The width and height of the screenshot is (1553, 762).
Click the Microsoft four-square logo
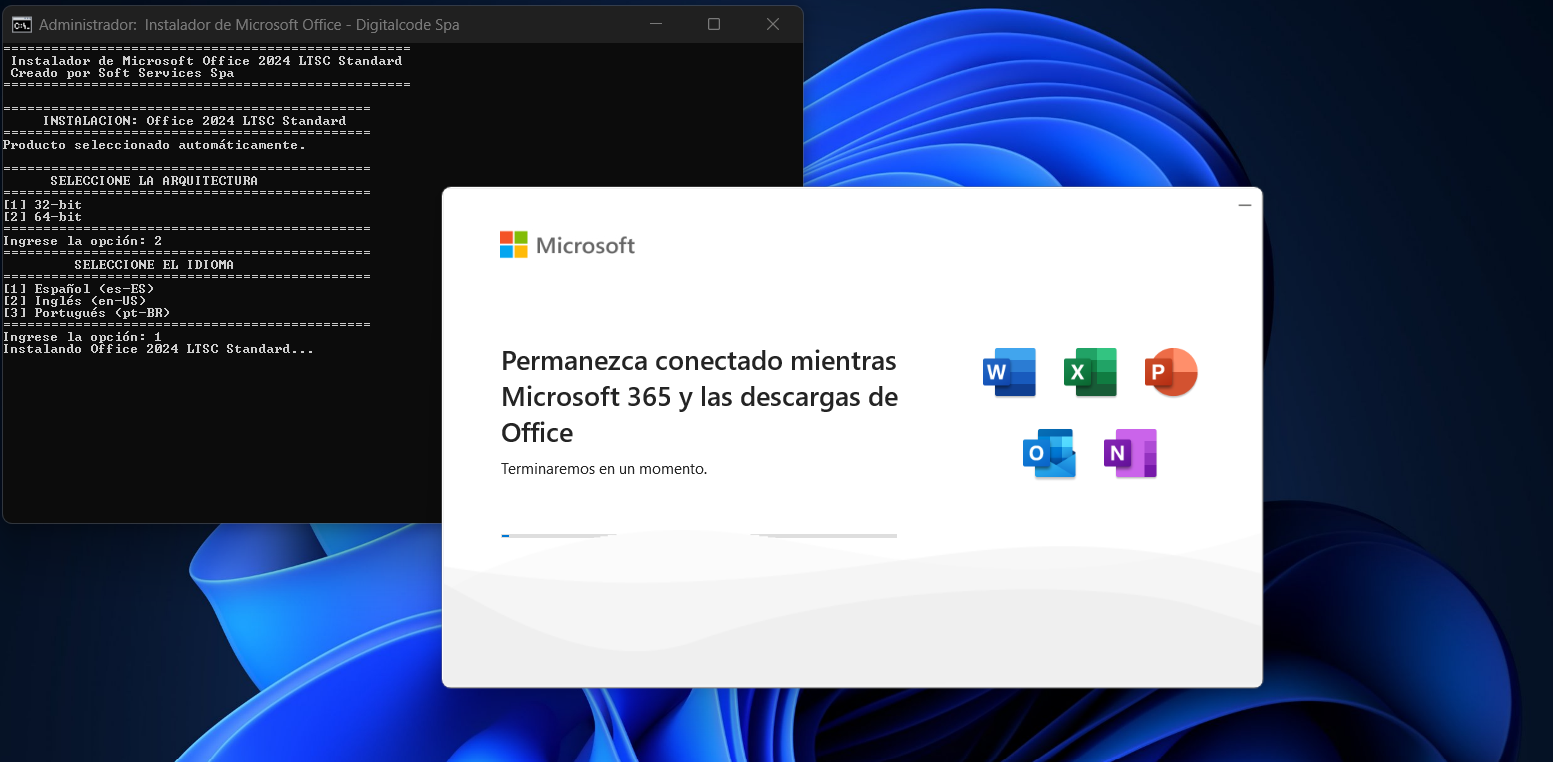pos(513,245)
